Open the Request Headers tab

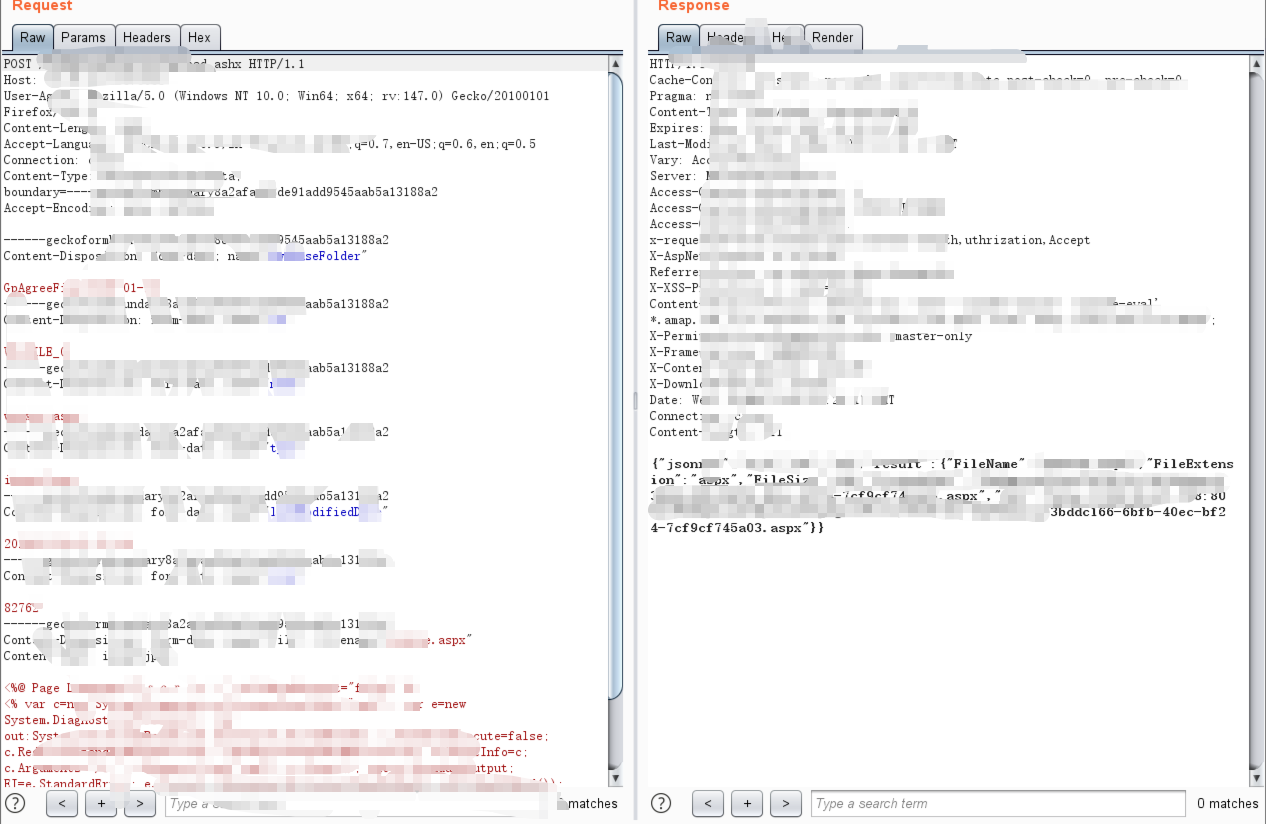click(147, 38)
